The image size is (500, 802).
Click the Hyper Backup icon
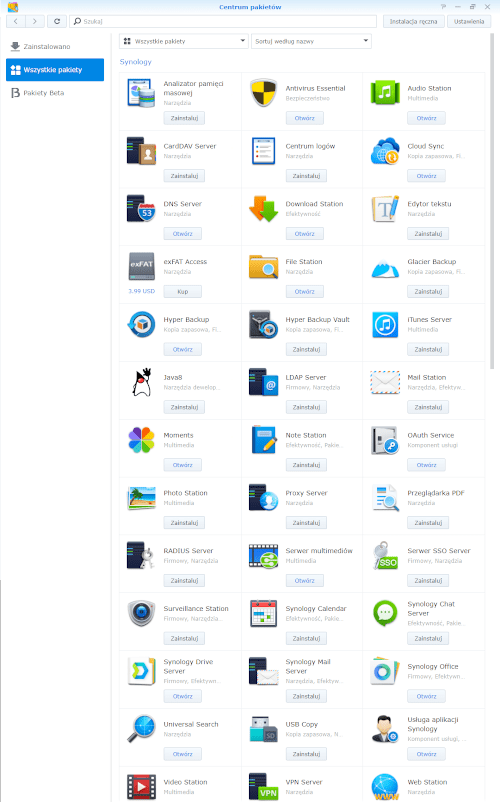pos(141,324)
